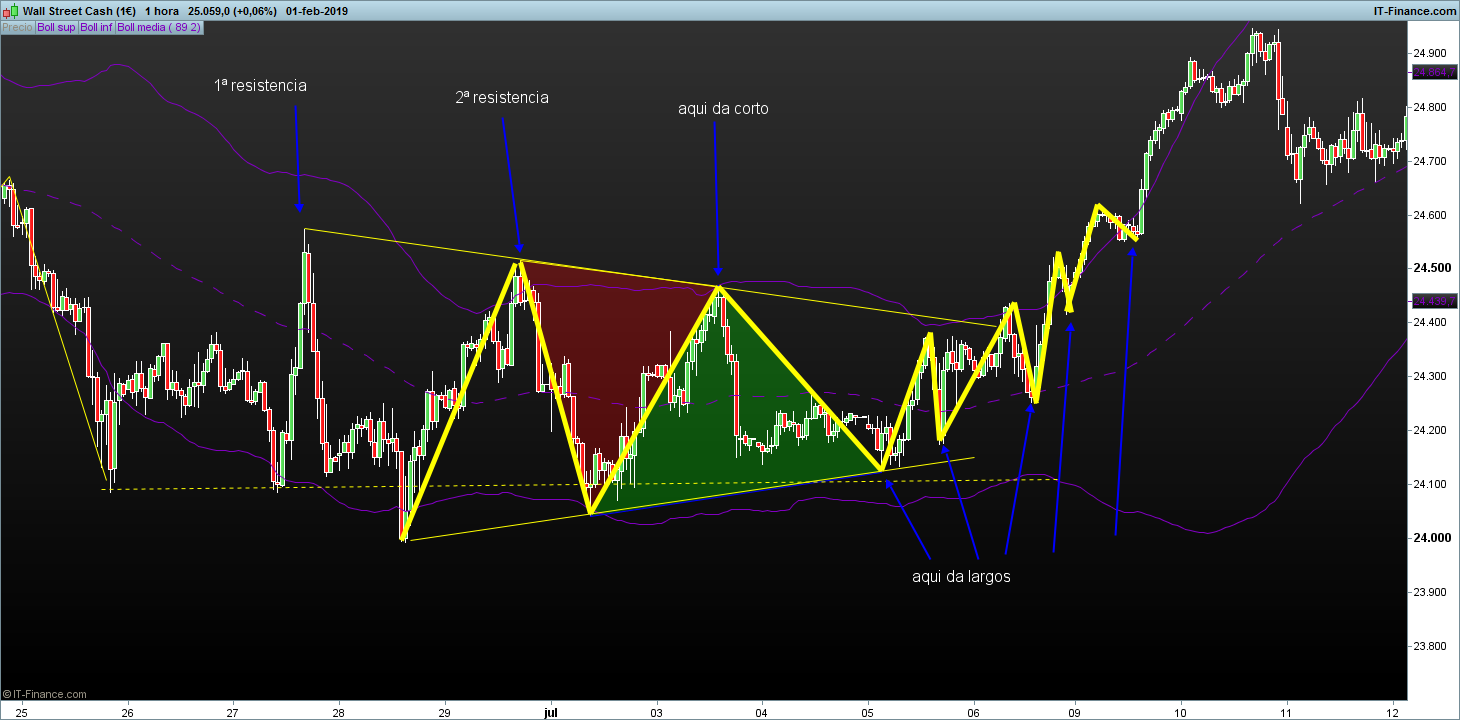Click the 24.800 price axis label
This screenshot has width=1460, height=720.
click(x=1429, y=107)
